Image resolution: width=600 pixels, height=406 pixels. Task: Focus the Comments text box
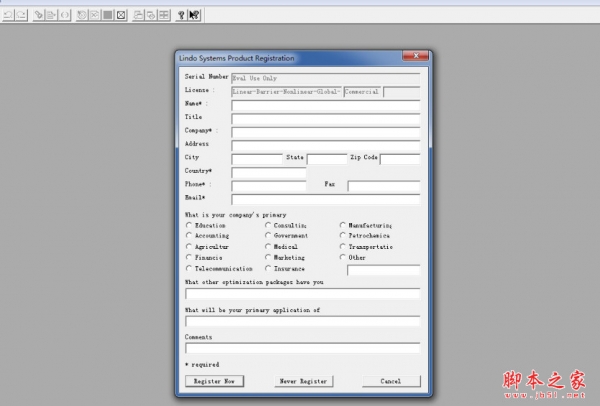point(303,348)
